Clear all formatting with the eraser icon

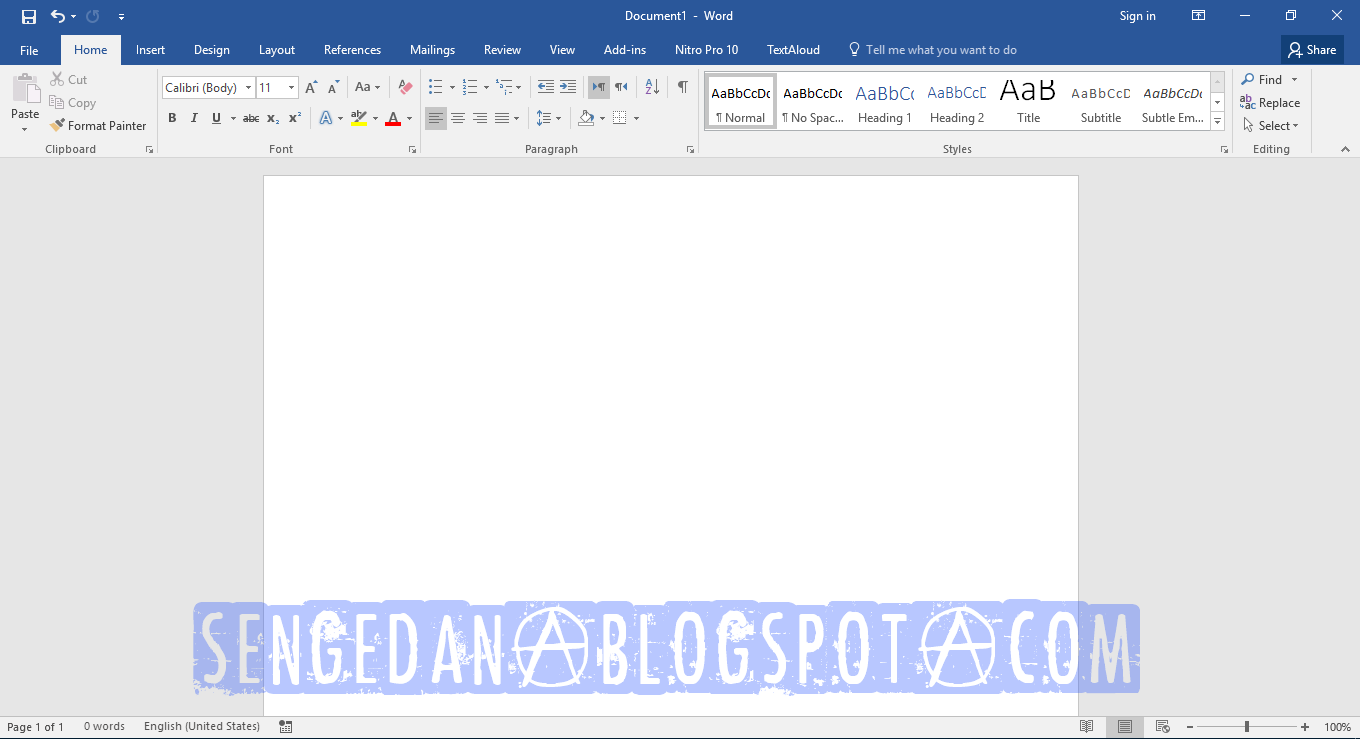pos(405,88)
